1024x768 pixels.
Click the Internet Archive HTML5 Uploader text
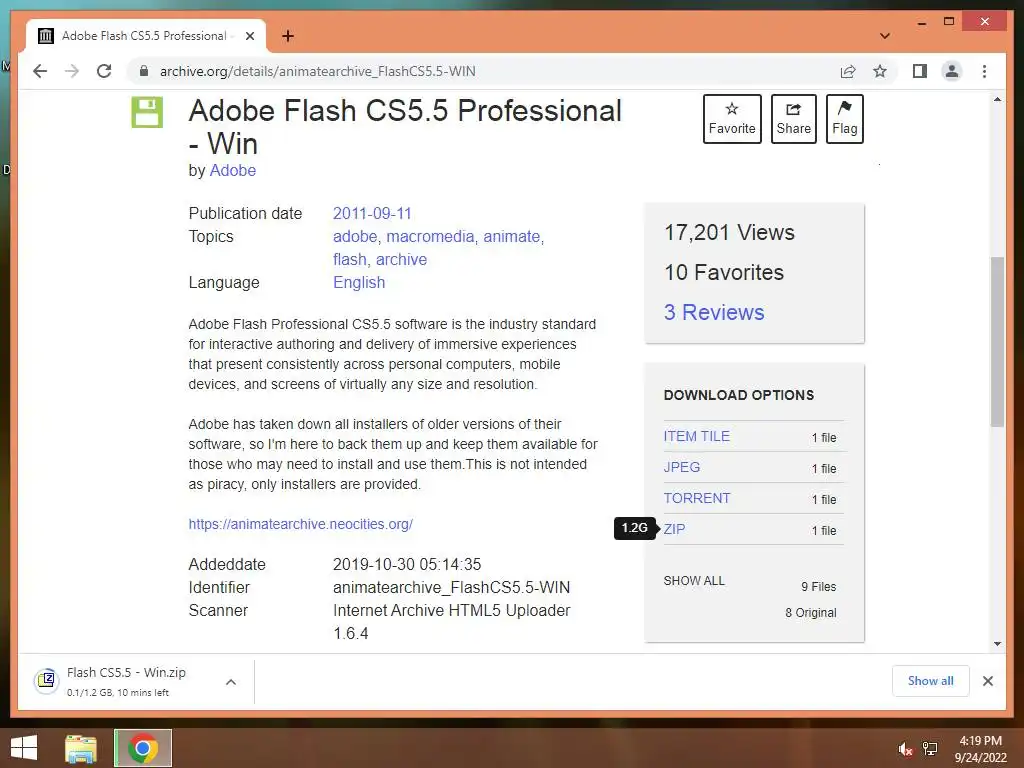[451, 611]
